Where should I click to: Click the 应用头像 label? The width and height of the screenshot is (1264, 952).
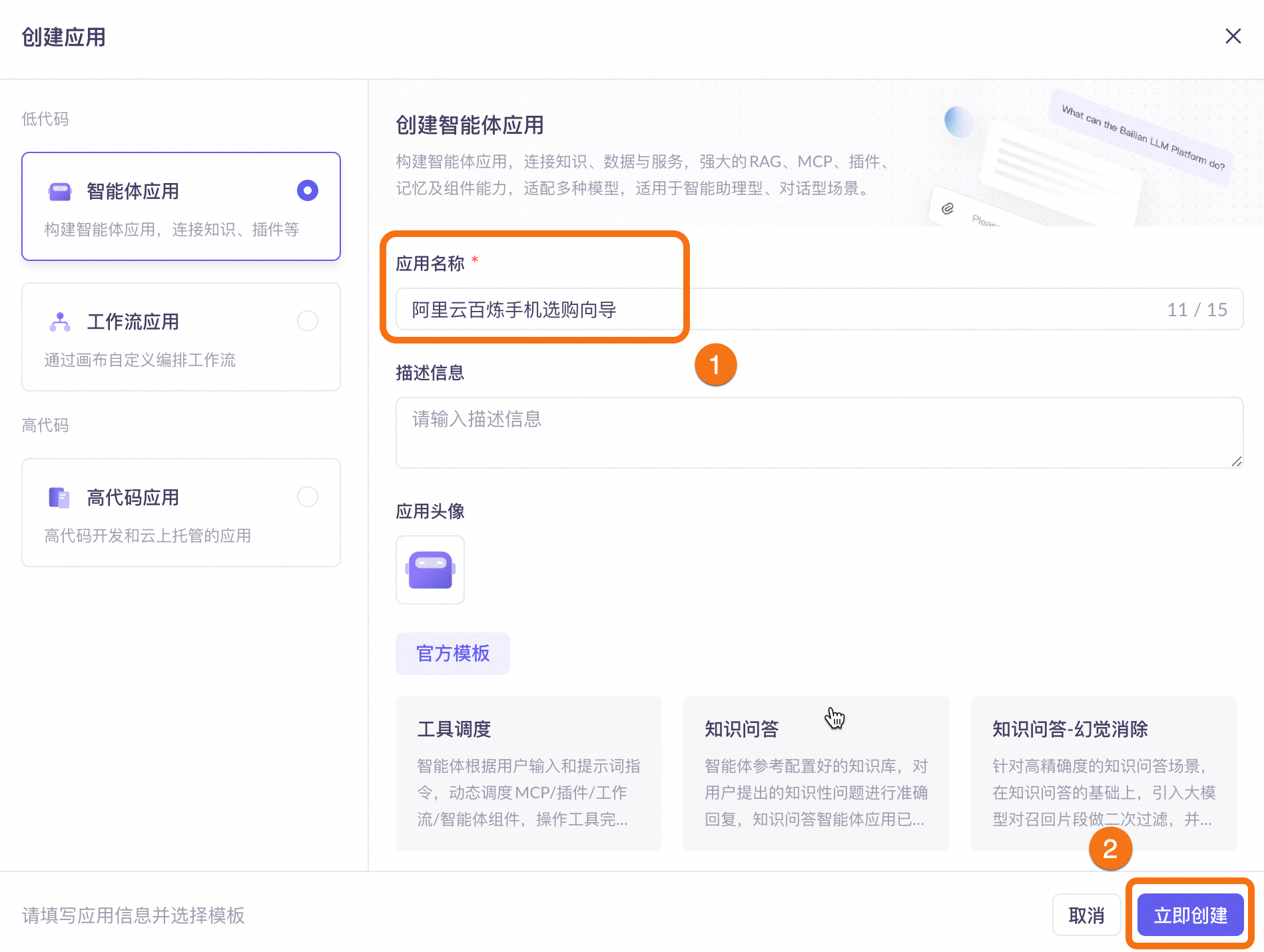[430, 511]
